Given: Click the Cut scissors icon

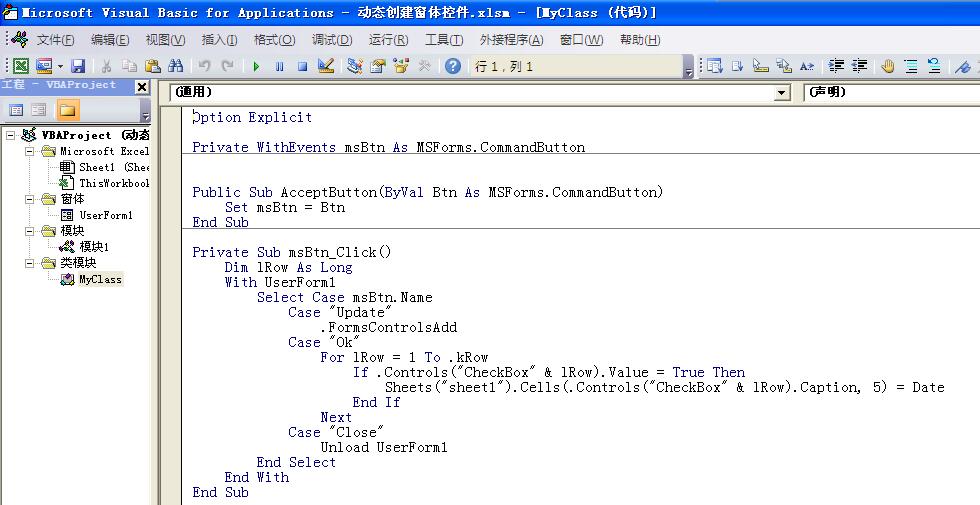Looking at the screenshot, I should coord(106,66).
